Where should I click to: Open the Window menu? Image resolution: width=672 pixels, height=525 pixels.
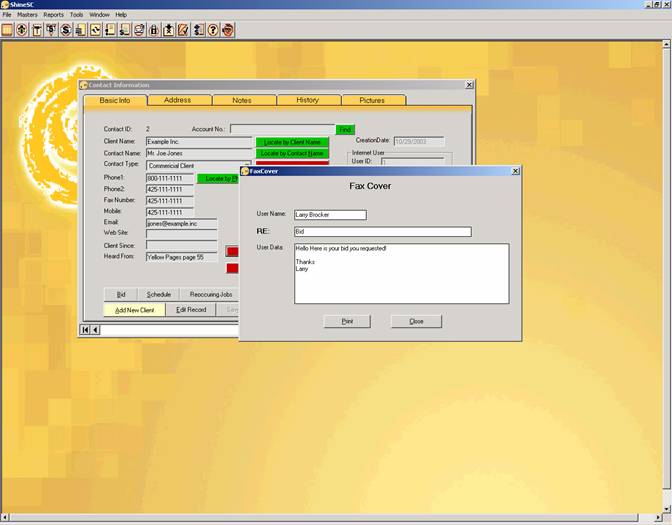tap(99, 15)
